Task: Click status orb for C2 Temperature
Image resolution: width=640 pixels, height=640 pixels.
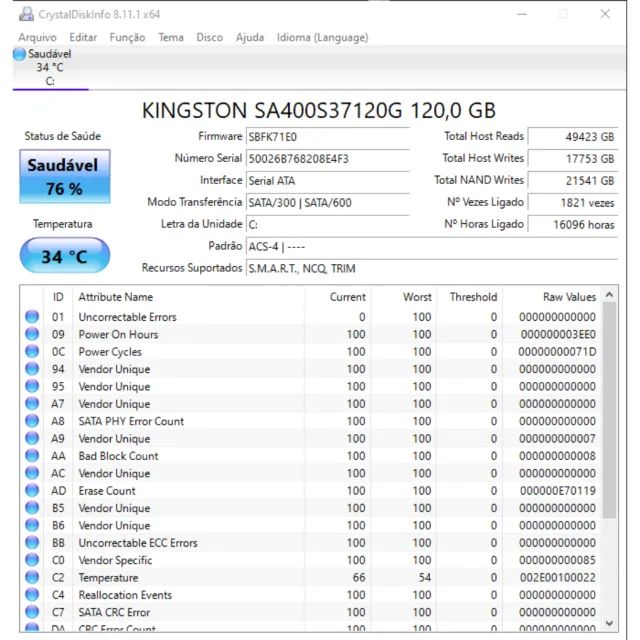Action: pyautogui.click(x=32, y=577)
